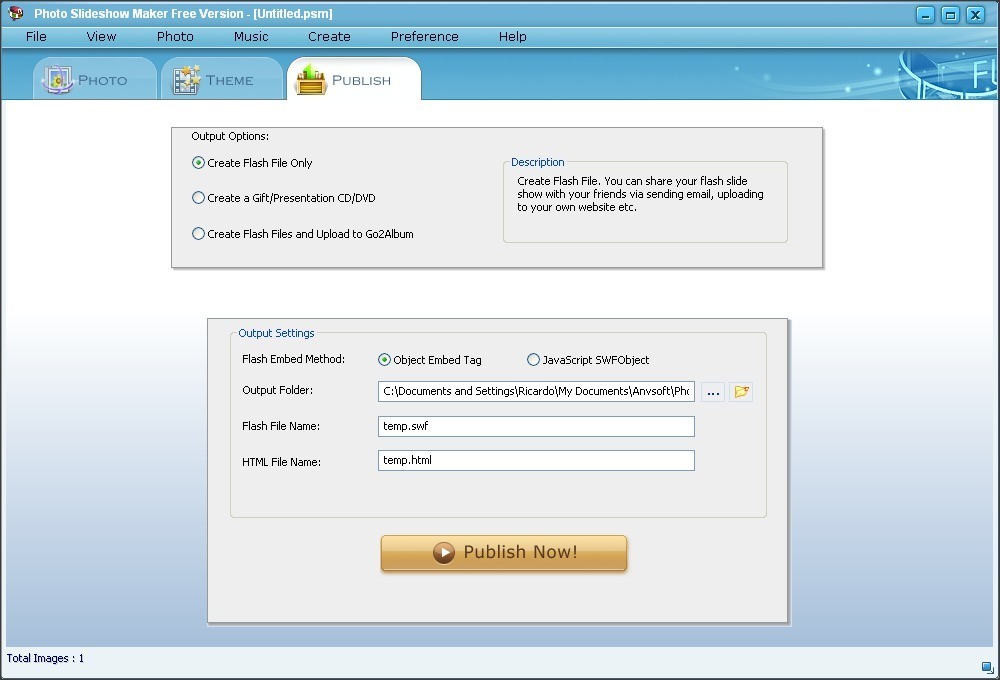This screenshot has width=1000, height=680.
Task: Switch to the Photo tab
Action: pyautogui.click(x=94, y=79)
